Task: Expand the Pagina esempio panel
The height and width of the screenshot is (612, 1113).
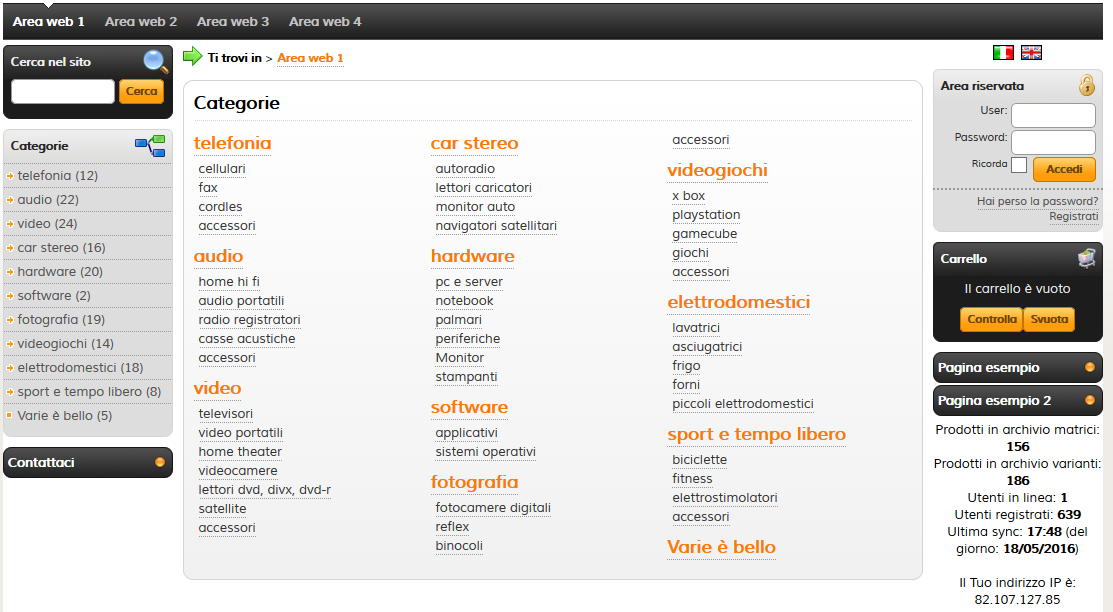Action: coord(1090,367)
